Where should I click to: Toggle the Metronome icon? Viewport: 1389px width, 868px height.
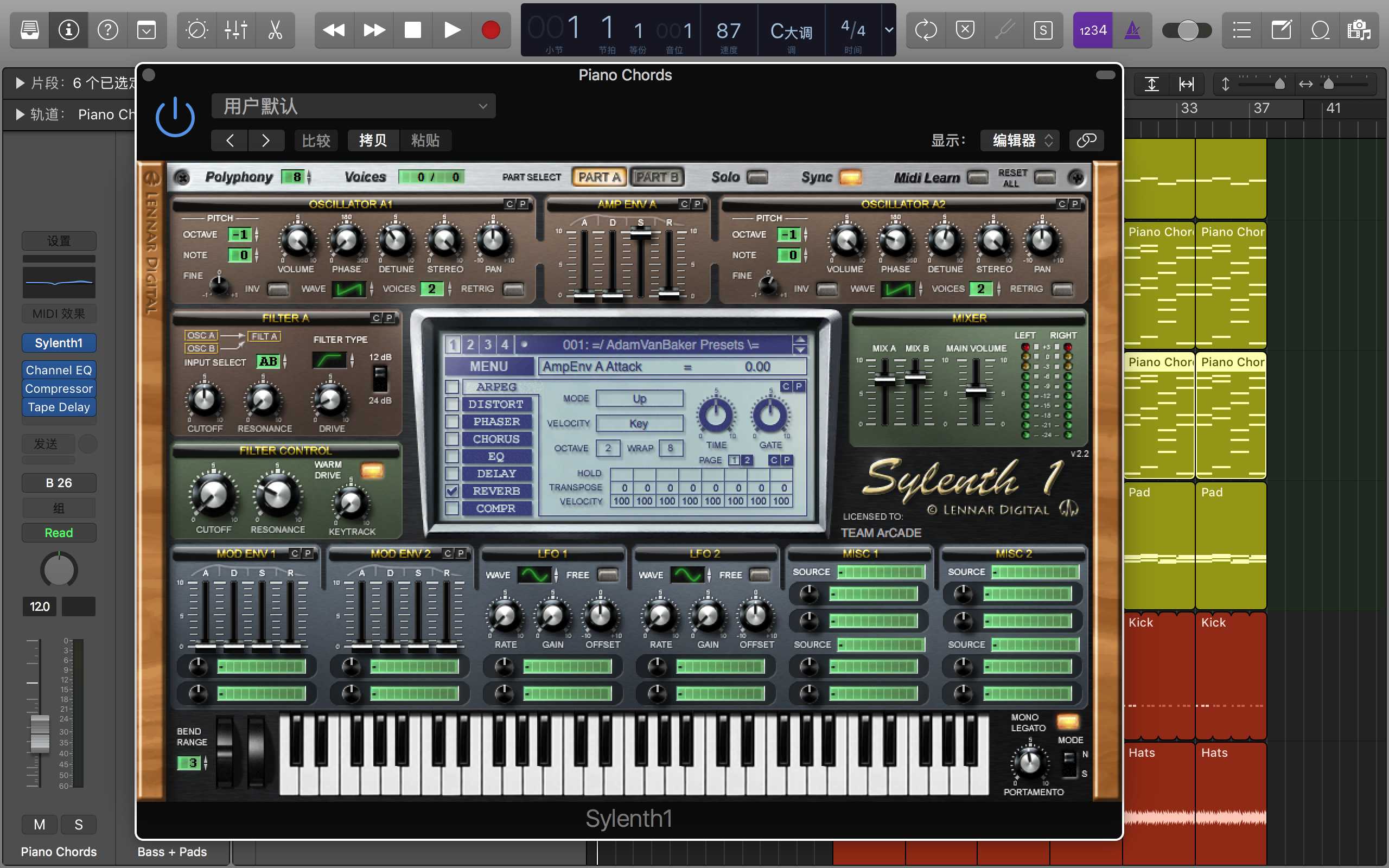pyautogui.click(x=1132, y=30)
